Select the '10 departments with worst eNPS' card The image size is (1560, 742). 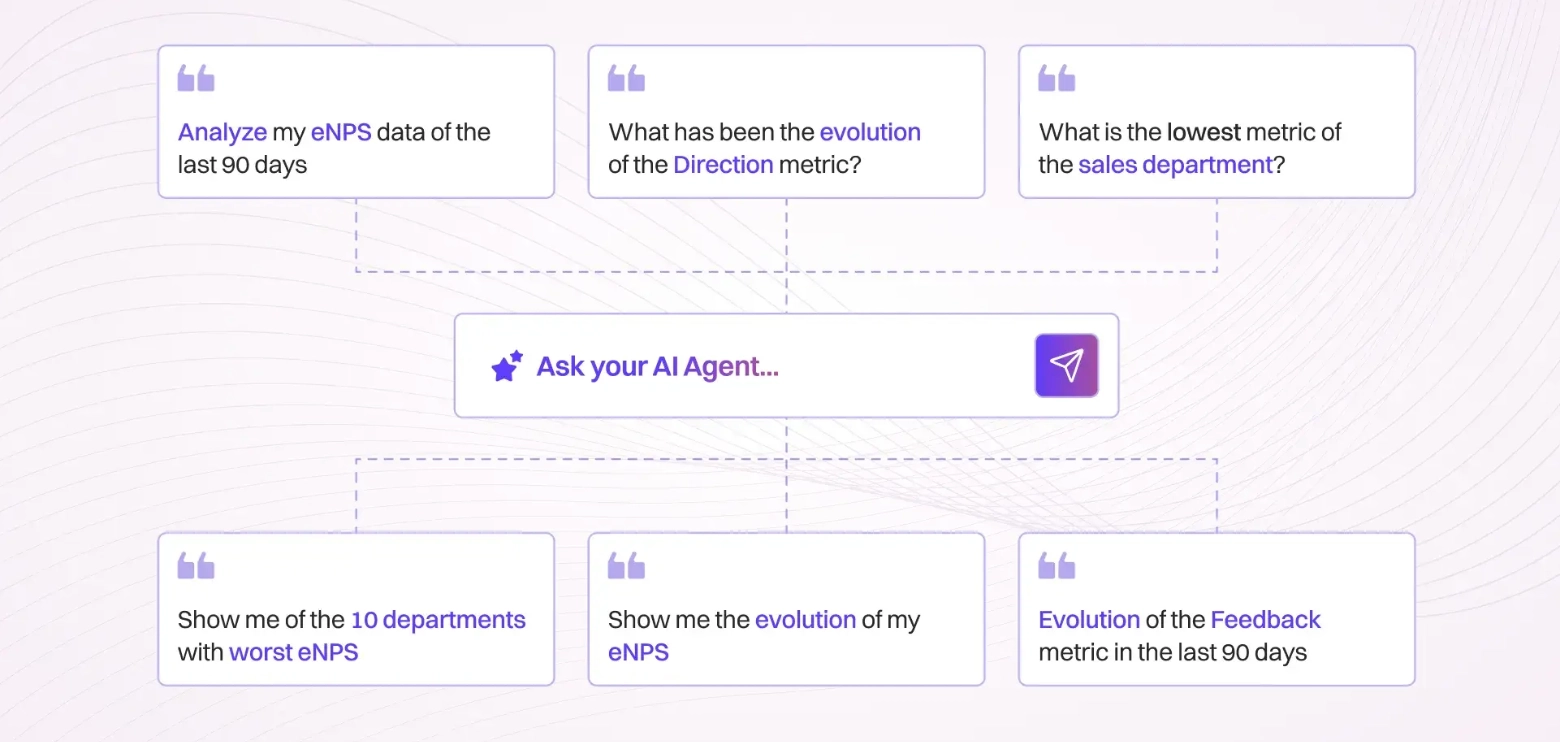click(356, 610)
